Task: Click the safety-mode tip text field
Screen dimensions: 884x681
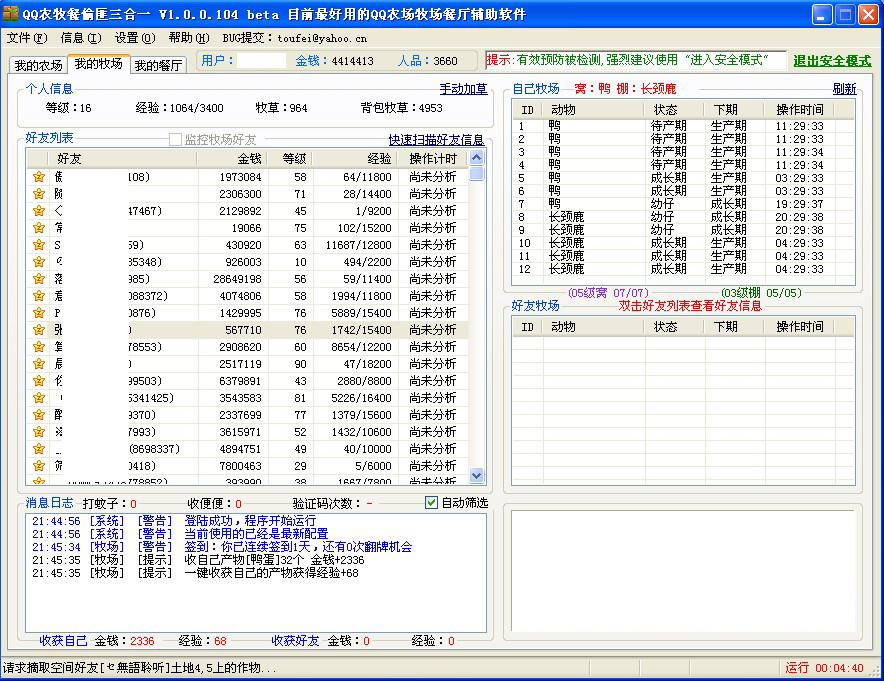Action: point(636,60)
